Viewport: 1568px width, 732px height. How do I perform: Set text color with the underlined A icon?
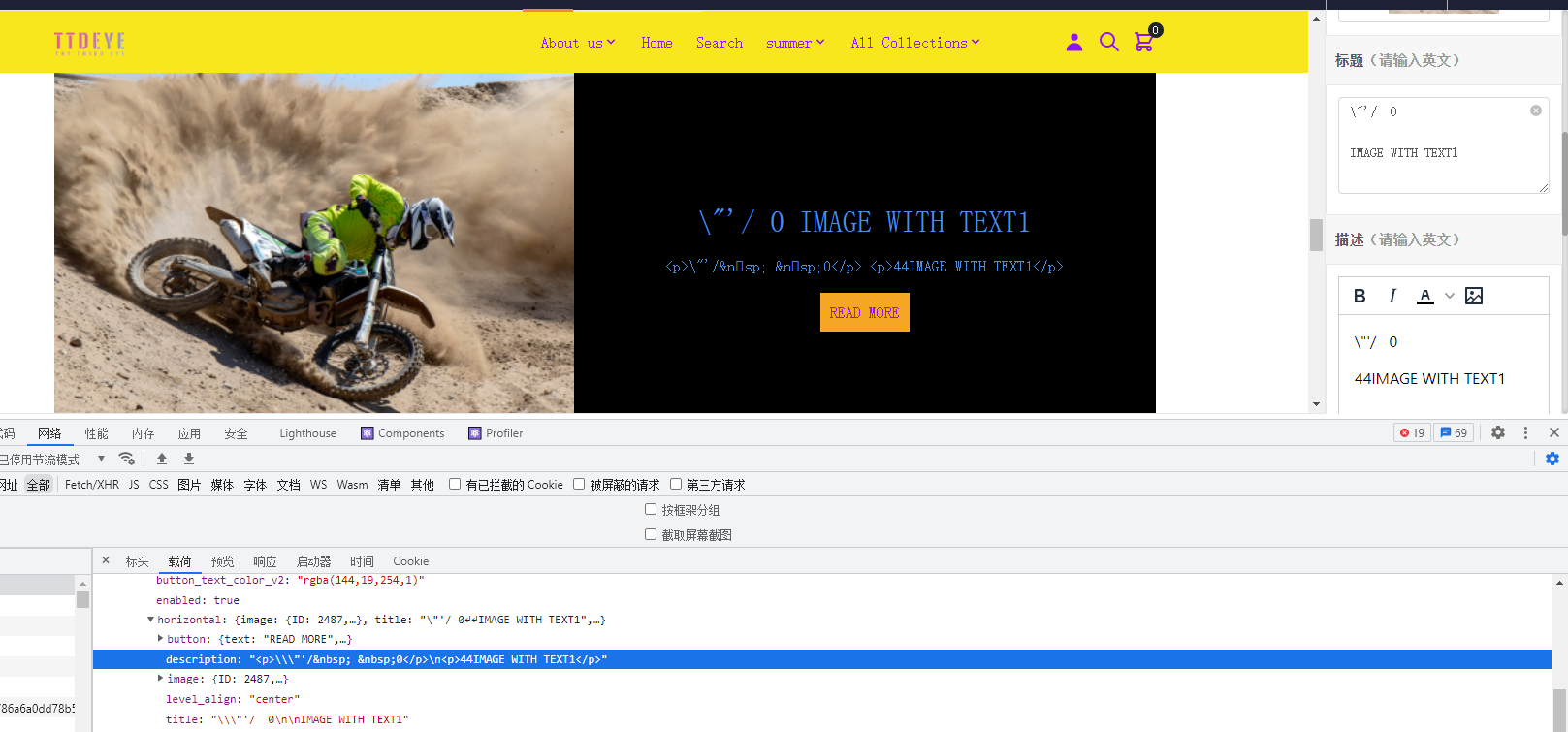(x=1425, y=296)
